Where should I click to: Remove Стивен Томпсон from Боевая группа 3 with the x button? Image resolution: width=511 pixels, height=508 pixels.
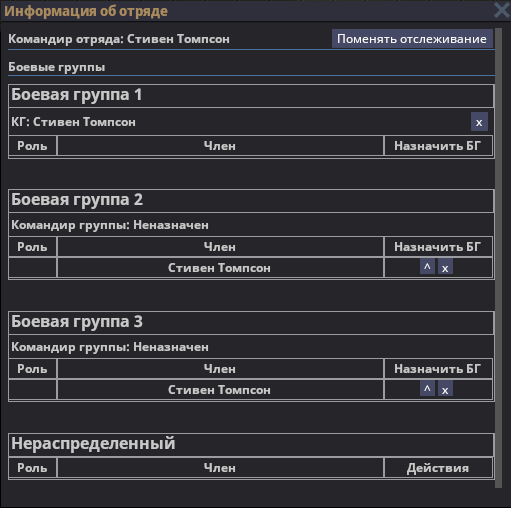click(x=445, y=389)
